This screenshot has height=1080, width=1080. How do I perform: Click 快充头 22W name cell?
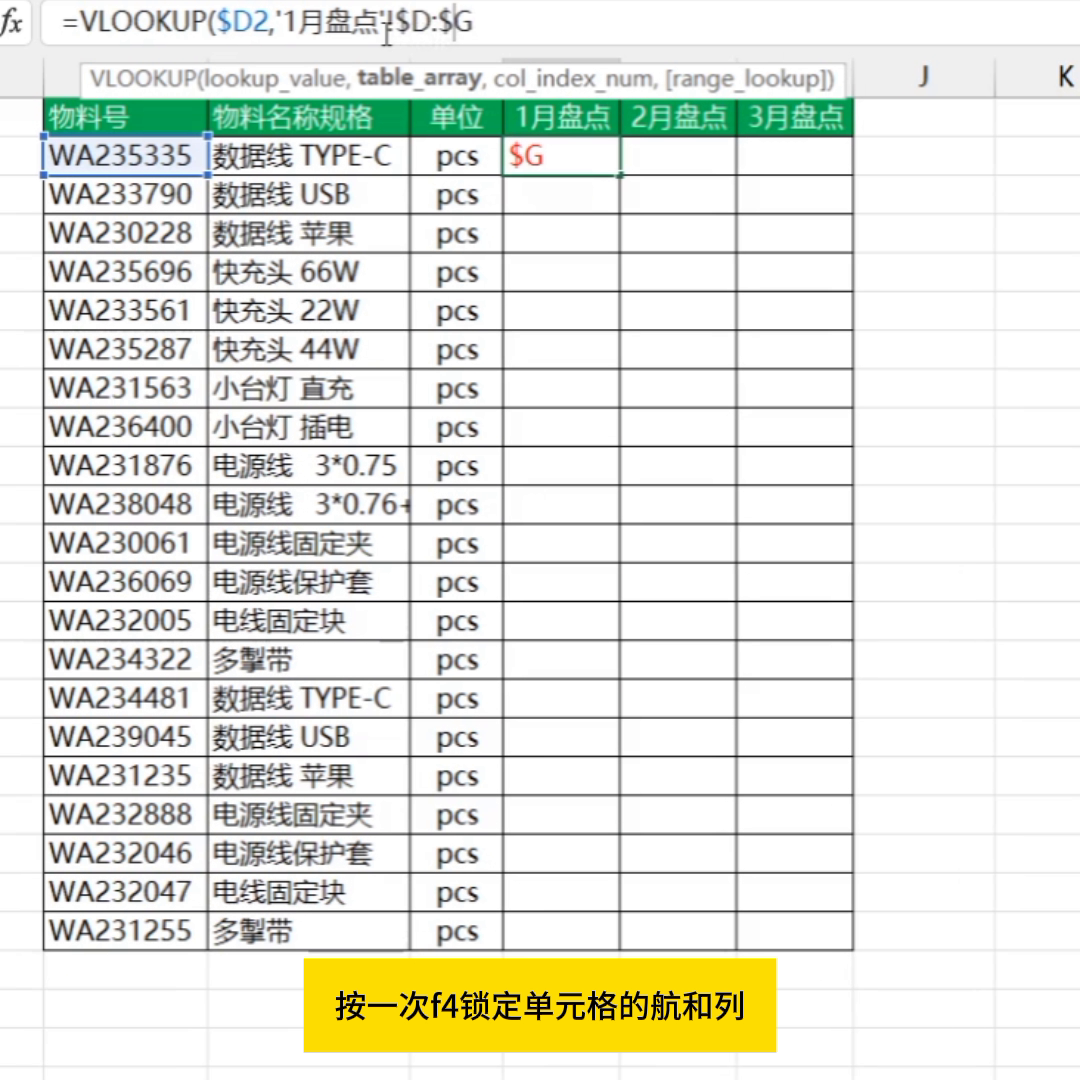(x=309, y=311)
